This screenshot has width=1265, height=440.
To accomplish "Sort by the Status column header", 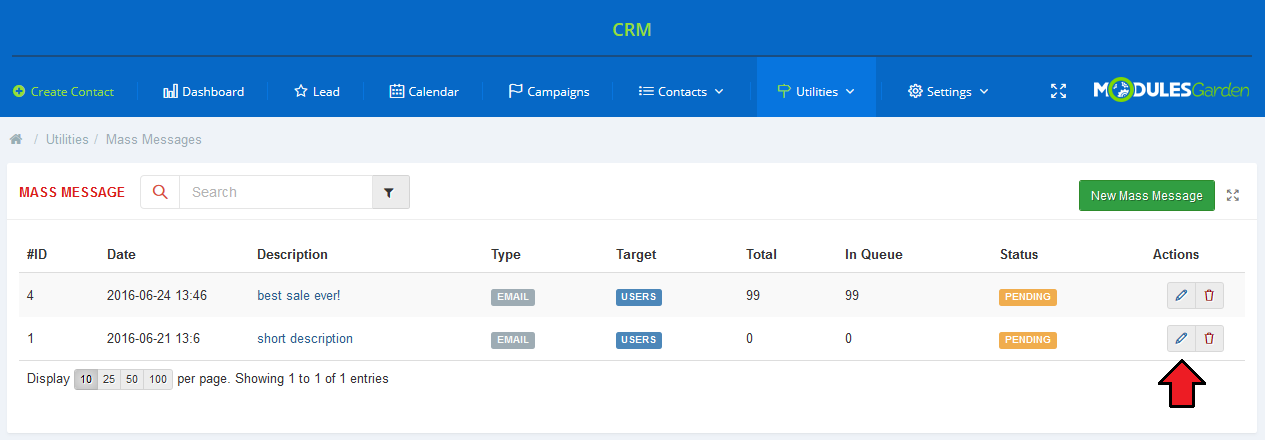I will click(1019, 254).
